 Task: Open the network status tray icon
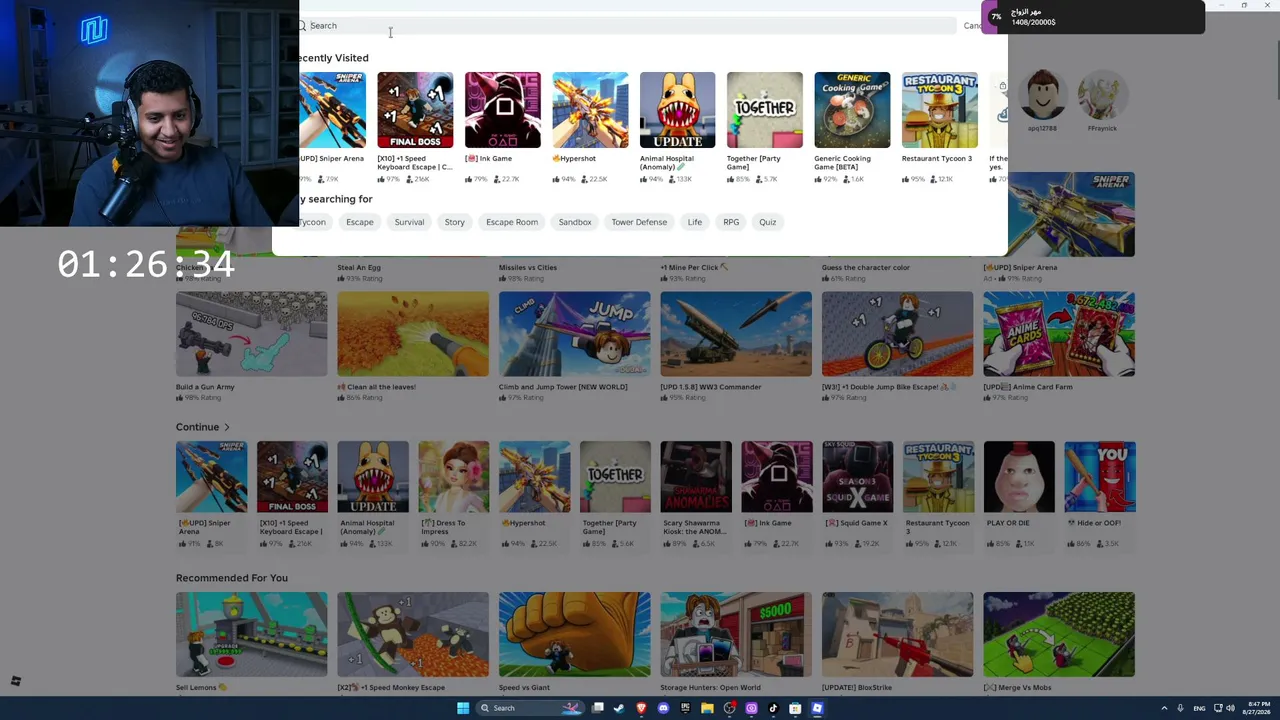point(1216,708)
